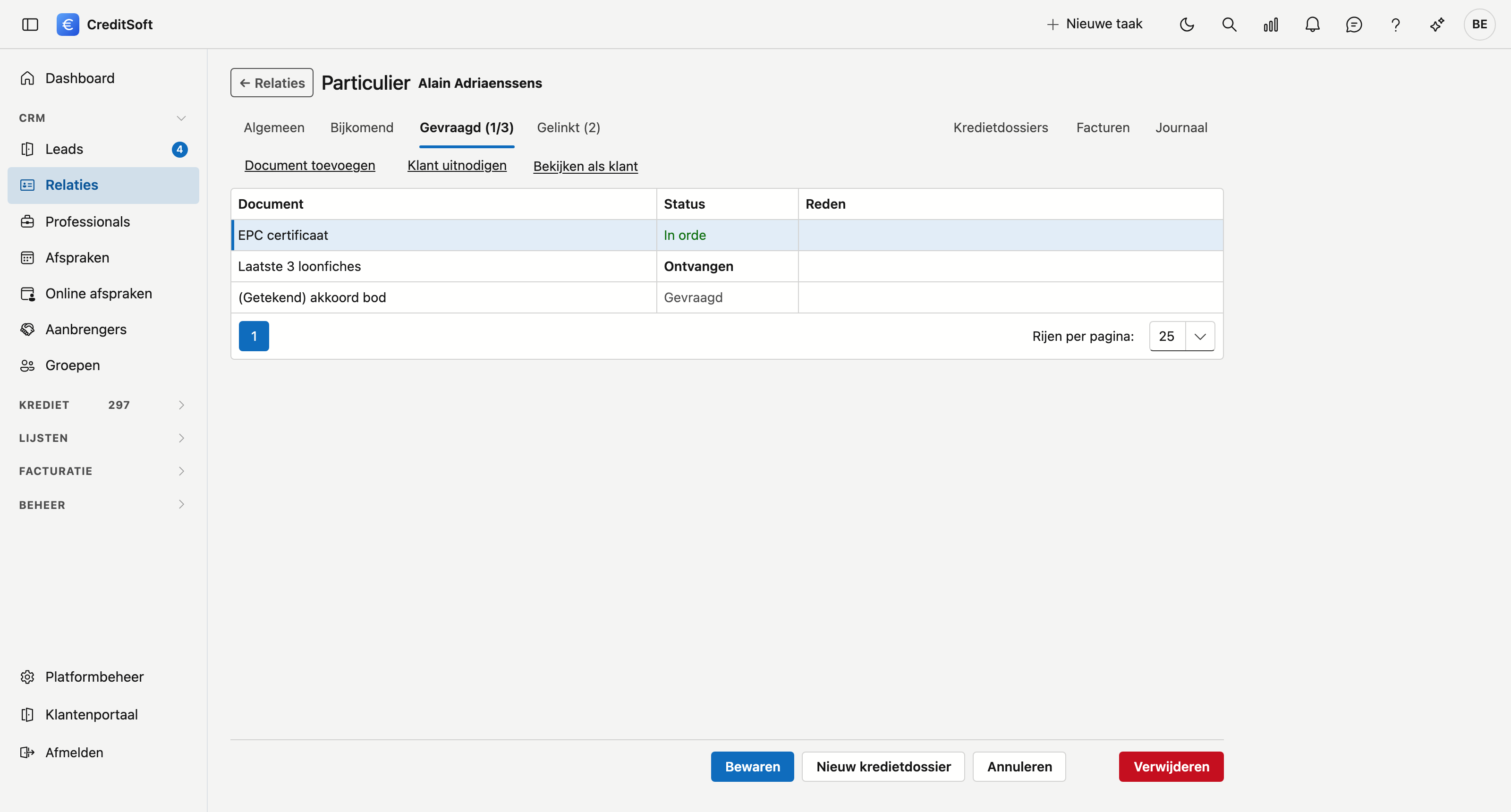Toggle the sidebar panel icon

point(30,24)
